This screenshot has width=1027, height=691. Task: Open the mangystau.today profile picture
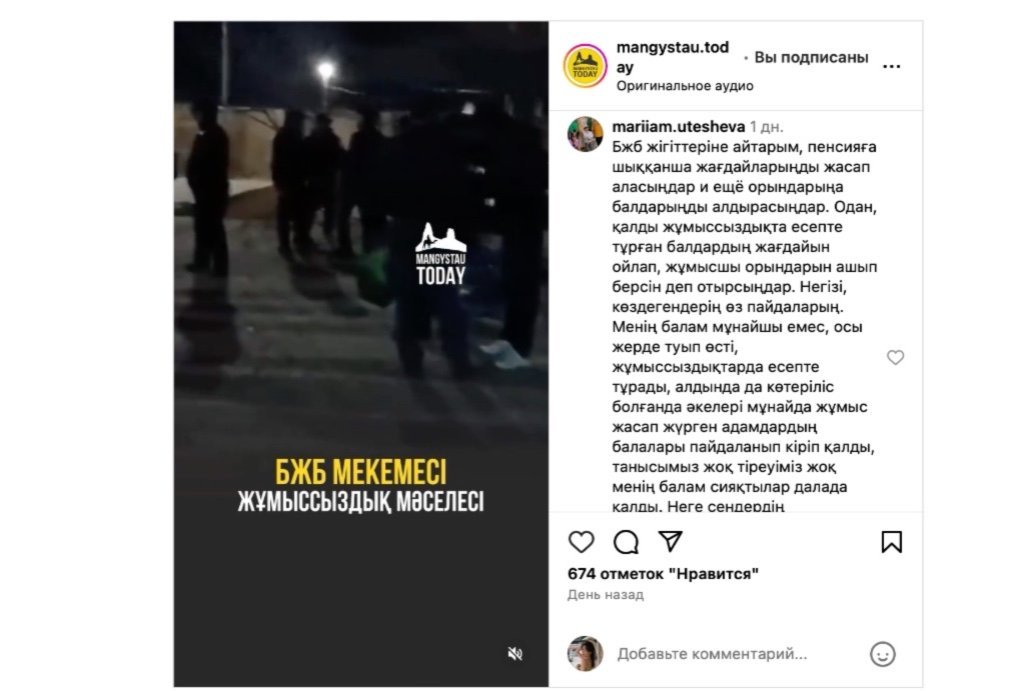tap(586, 65)
